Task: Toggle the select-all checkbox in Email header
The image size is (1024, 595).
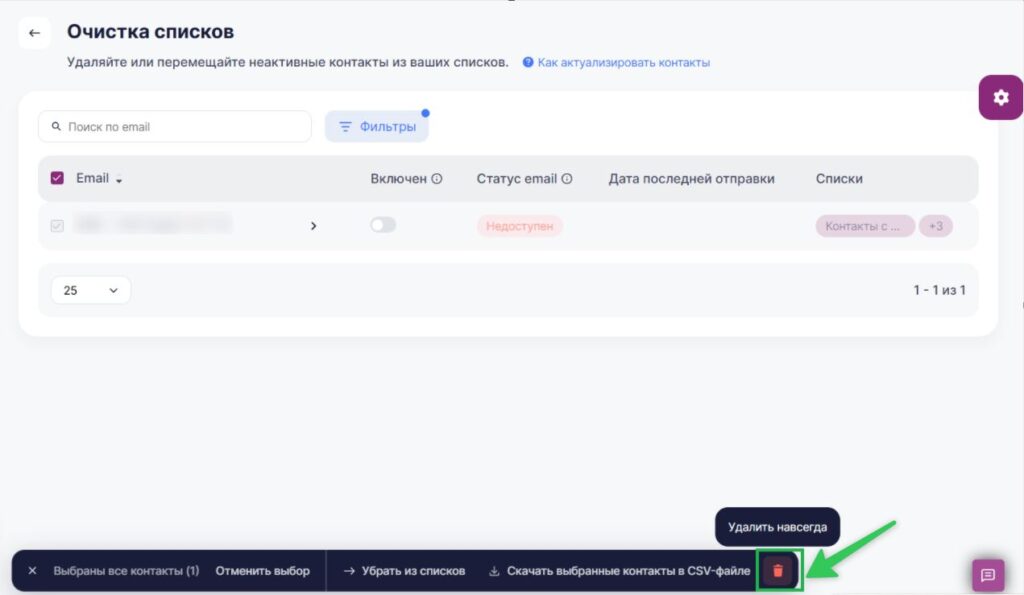Action: 57,178
